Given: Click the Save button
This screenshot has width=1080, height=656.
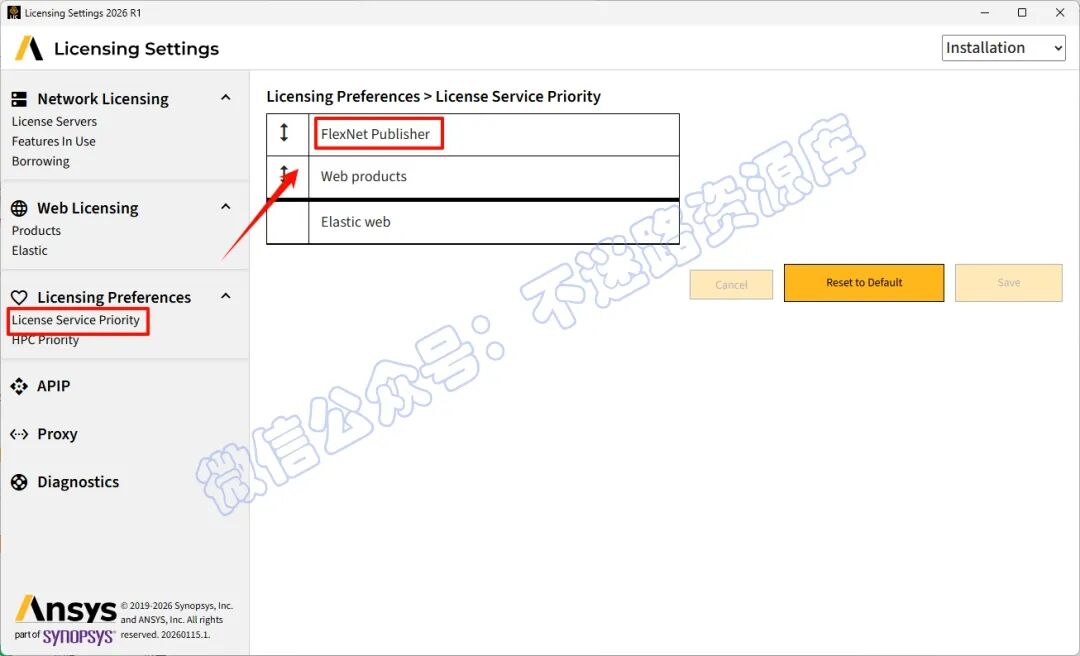Looking at the screenshot, I should click(1008, 283).
